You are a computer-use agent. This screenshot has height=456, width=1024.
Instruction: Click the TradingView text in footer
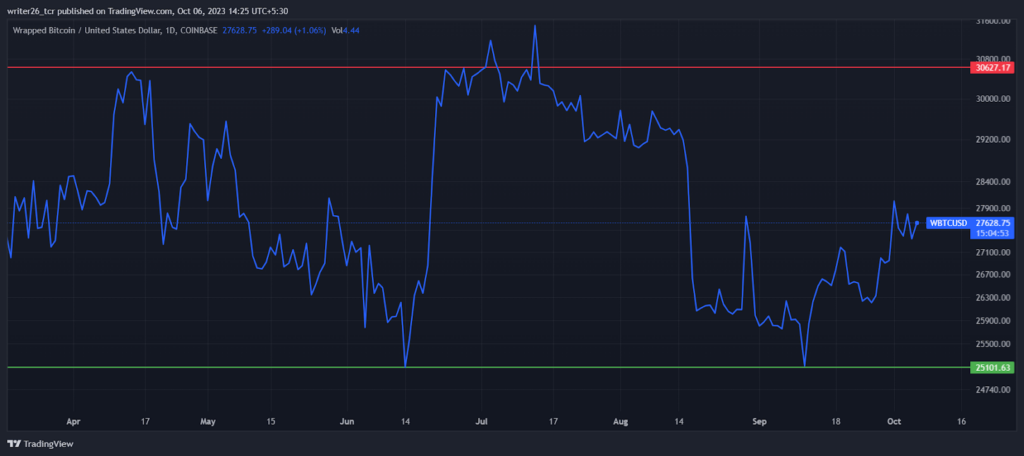(x=48, y=444)
